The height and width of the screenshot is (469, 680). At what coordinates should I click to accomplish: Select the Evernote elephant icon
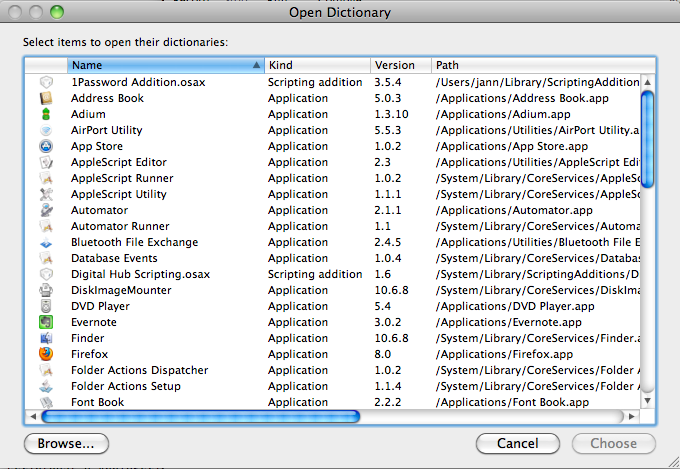click(x=46, y=322)
